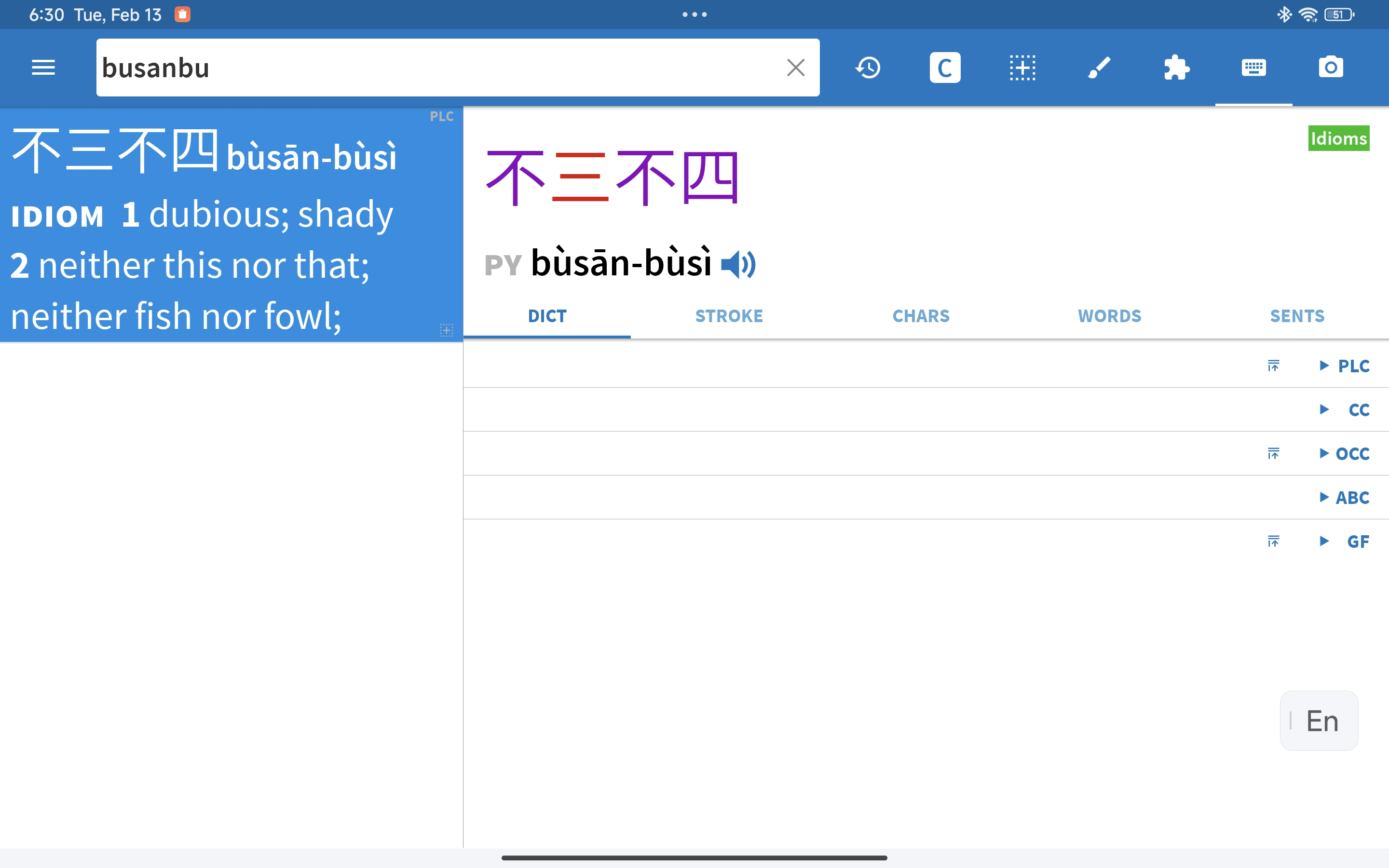Tap the Idioms category tag
The height and width of the screenshot is (868, 1389).
tap(1338, 138)
